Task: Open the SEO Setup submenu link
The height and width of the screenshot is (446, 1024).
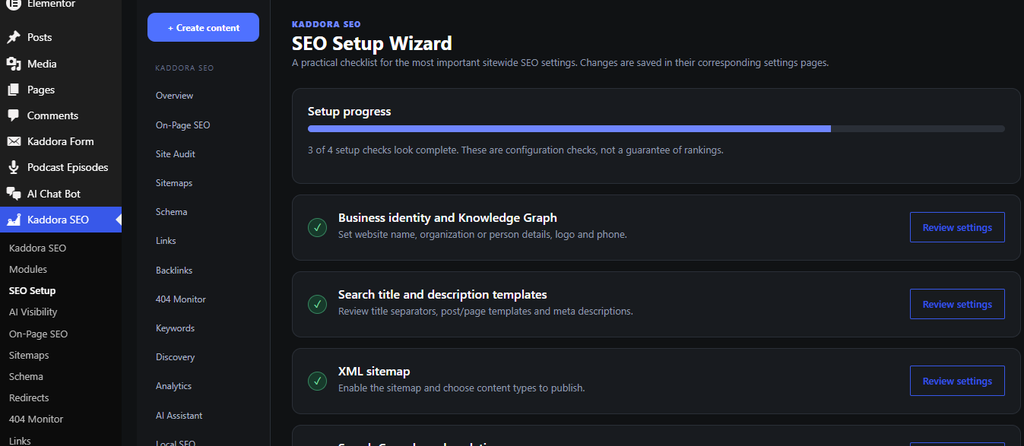Action: (32, 291)
